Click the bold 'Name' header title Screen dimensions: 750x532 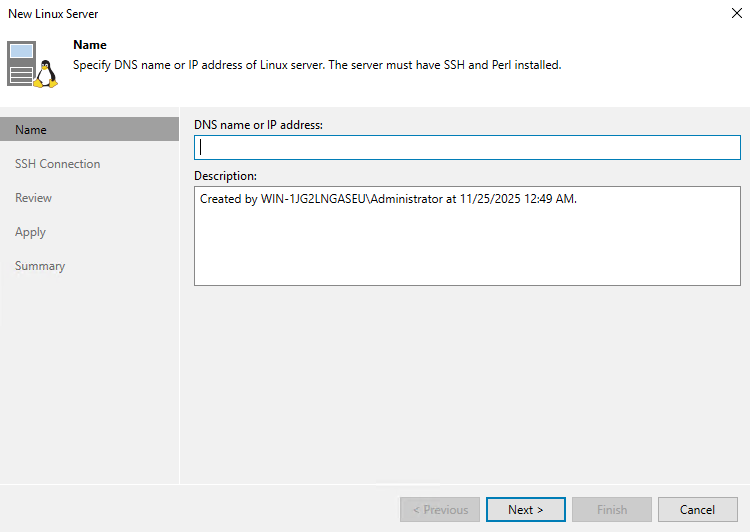pyautogui.click(x=90, y=45)
